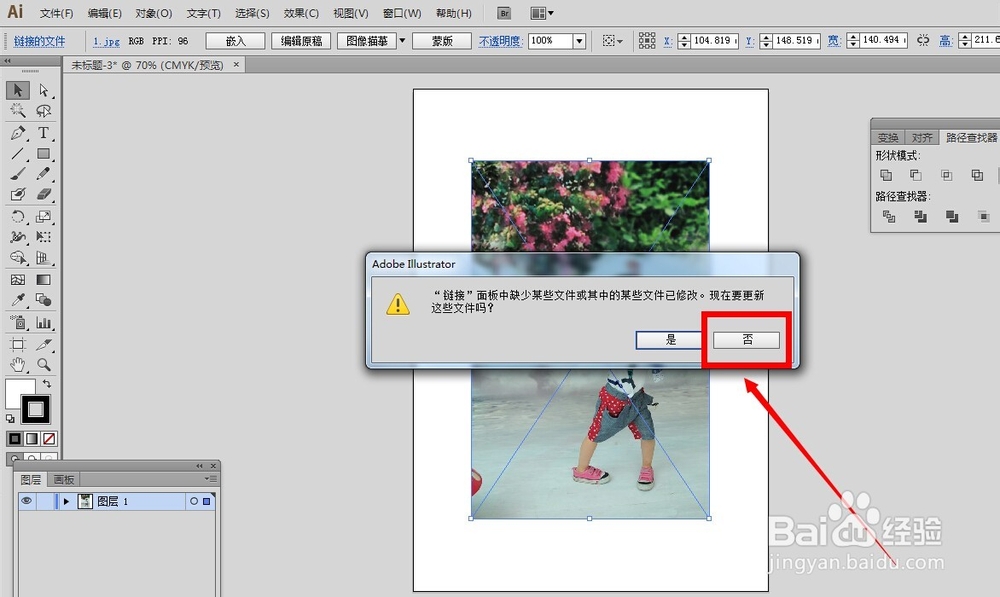Viewport: 1000px width, 597px height.
Task: Set paint mode to None
Action: pos(49,439)
